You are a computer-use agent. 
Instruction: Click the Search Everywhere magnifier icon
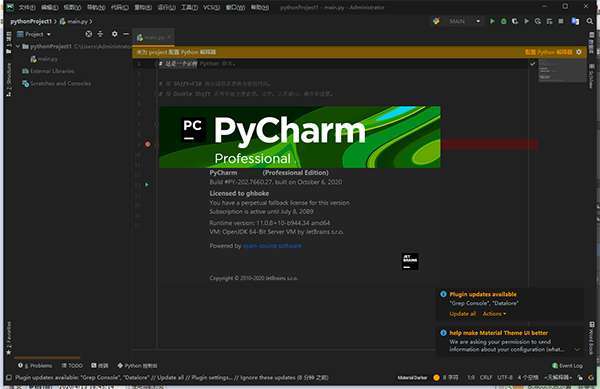click(590, 21)
